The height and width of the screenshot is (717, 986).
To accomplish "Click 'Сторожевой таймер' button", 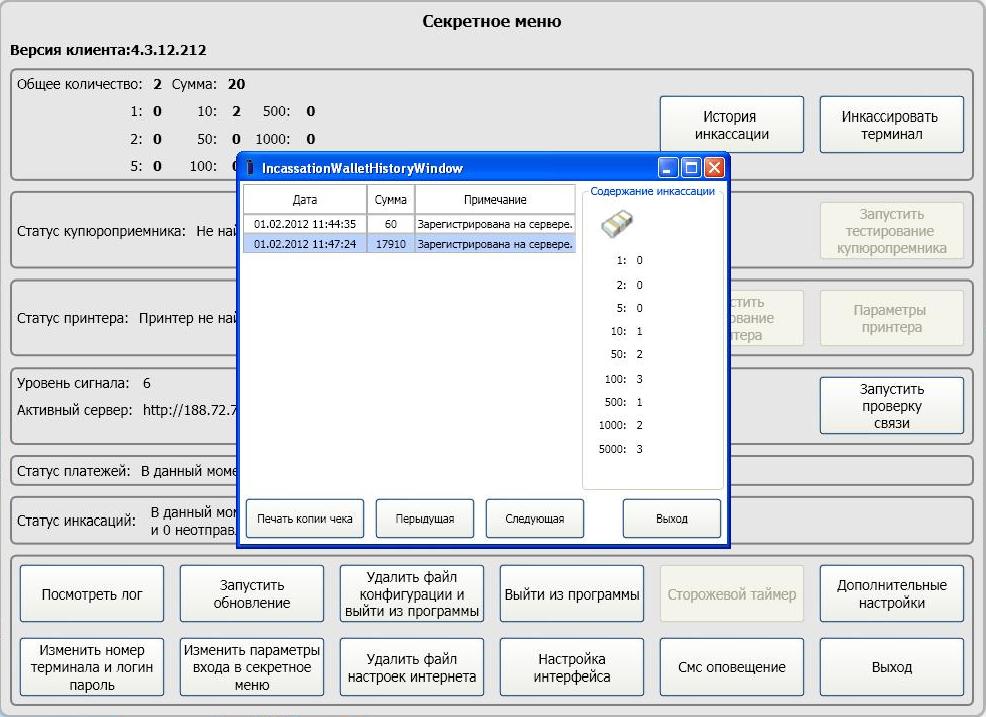I will point(732,594).
